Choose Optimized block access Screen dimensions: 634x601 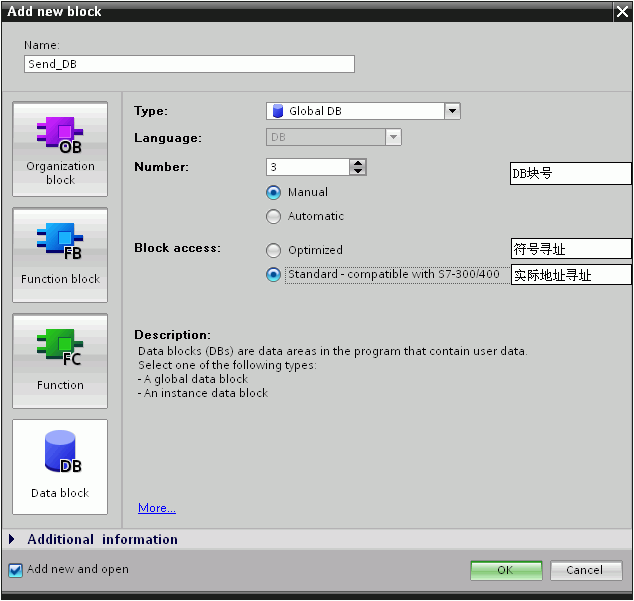[273, 250]
